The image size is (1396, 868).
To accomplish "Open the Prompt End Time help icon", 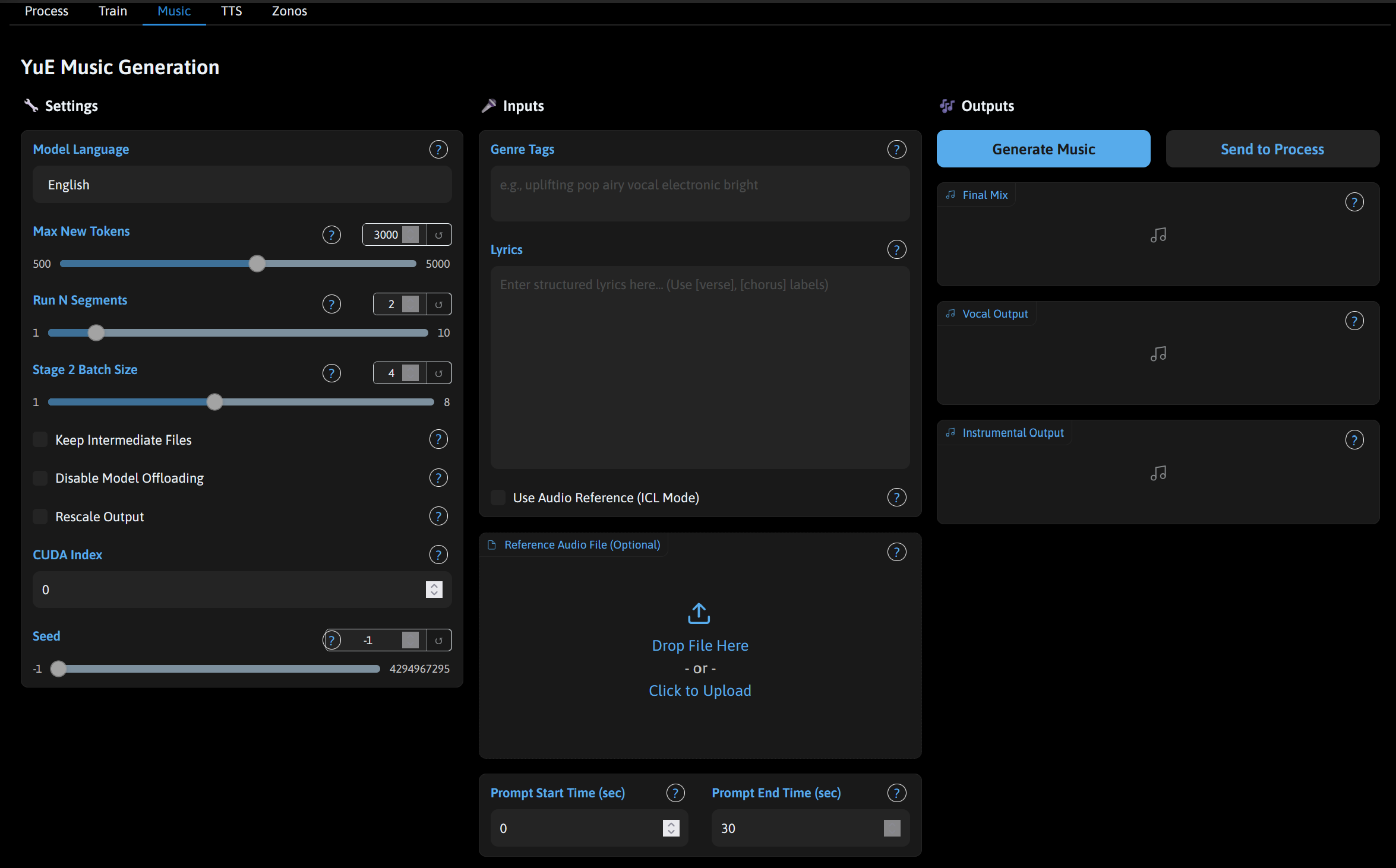I will tap(896, 792).
